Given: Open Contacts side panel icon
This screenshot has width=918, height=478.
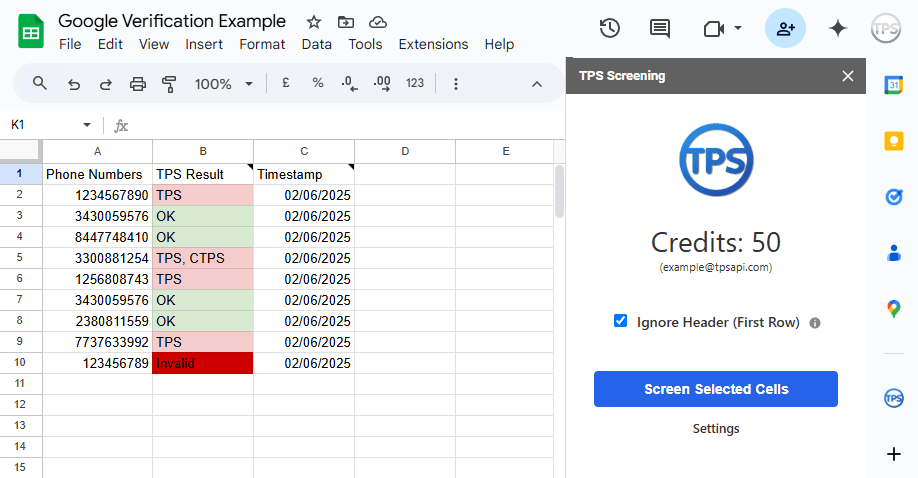Looking at the screenshot, I should 893,253.
